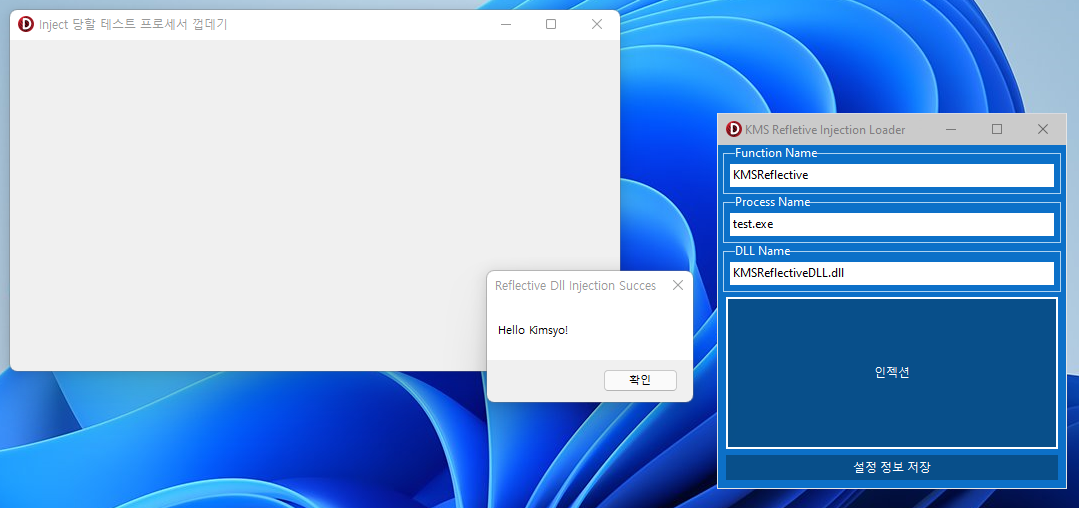Click the 설정 정보 저장 button
This screenshot has width=1079, height=508.
tap(892, 467)
